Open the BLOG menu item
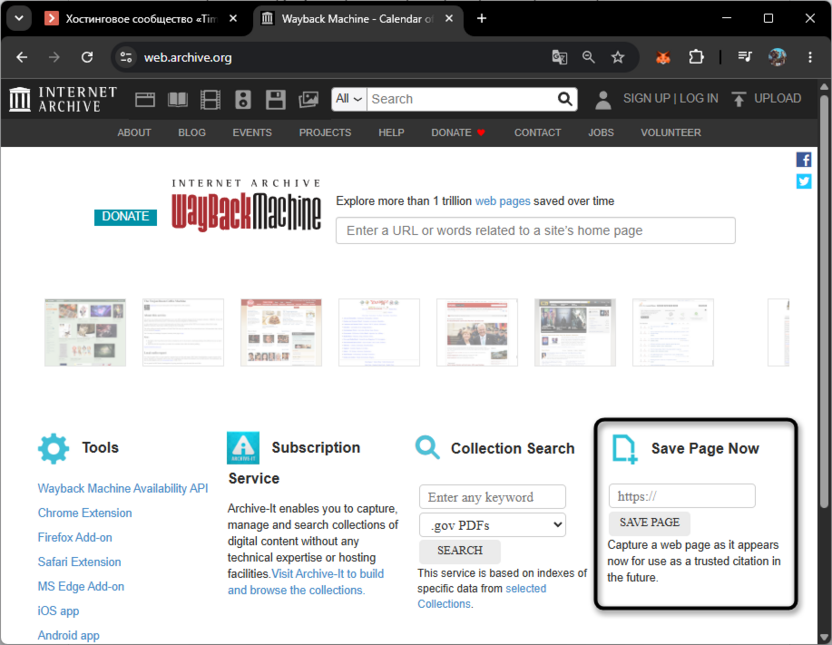 192,133
